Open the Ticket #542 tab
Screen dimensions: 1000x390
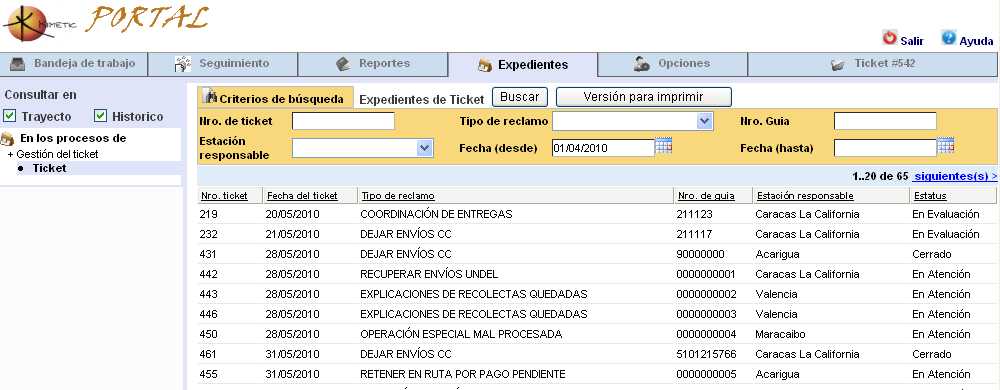pyautogui.click(x=873, y=64)
